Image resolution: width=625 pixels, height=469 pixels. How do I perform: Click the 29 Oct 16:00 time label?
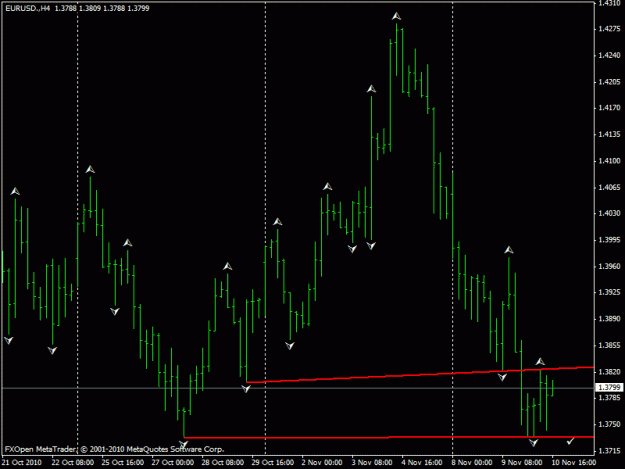tap(273, 462)
